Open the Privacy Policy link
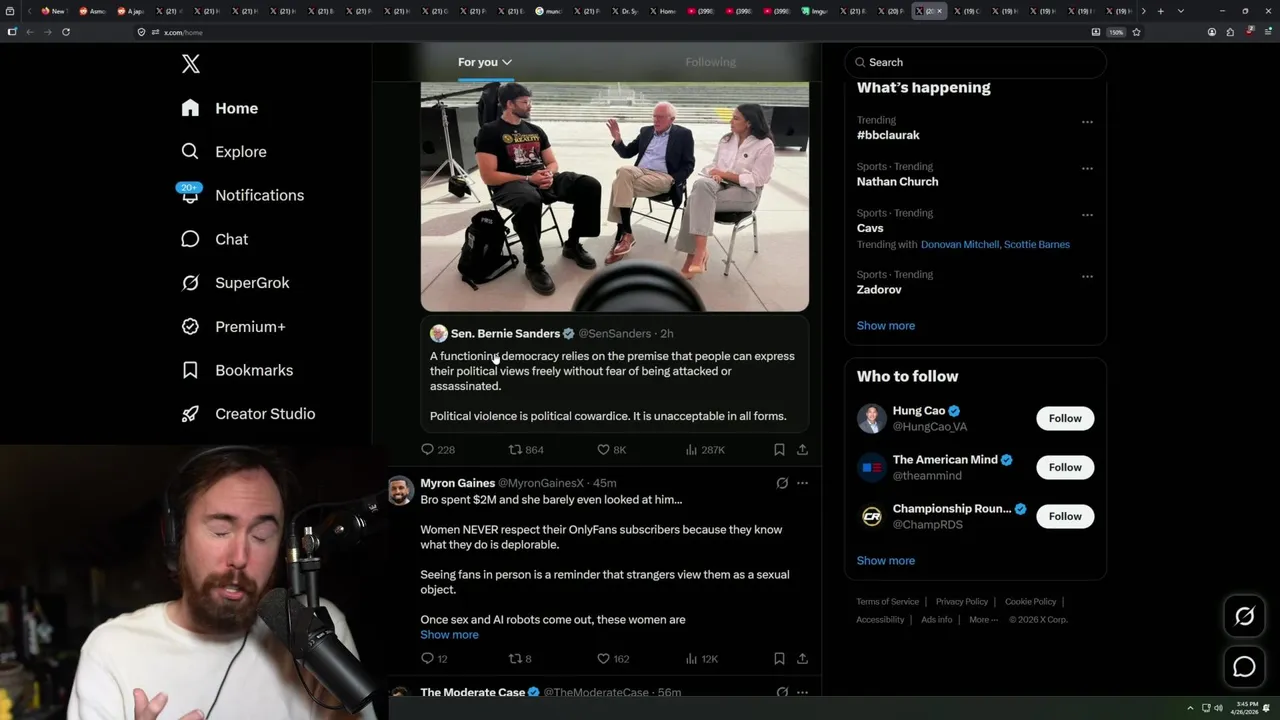The height and width of the screenshot is (720, 1280). (961, 602)
